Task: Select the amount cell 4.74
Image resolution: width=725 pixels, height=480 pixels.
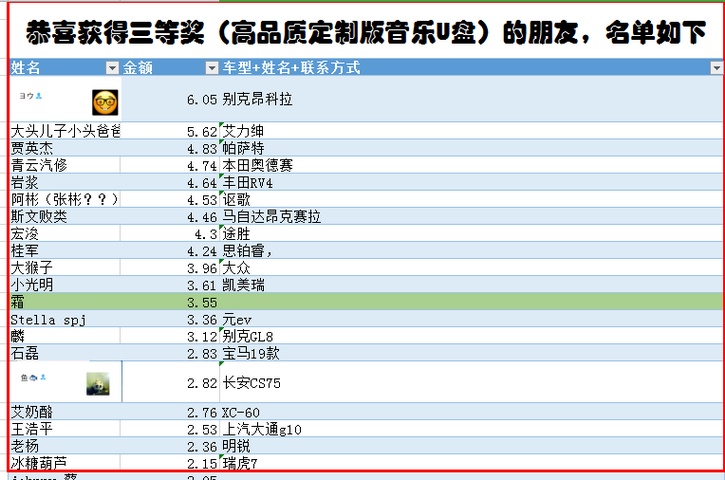Action: (170, 165)
